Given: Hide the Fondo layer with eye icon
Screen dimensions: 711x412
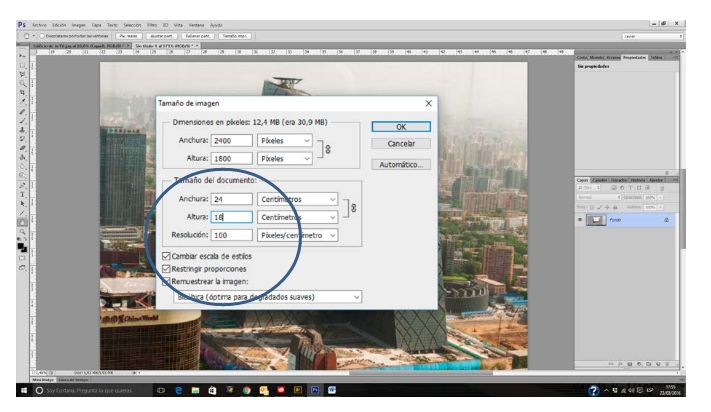Looking at the screenshot, I should [580, 219].
